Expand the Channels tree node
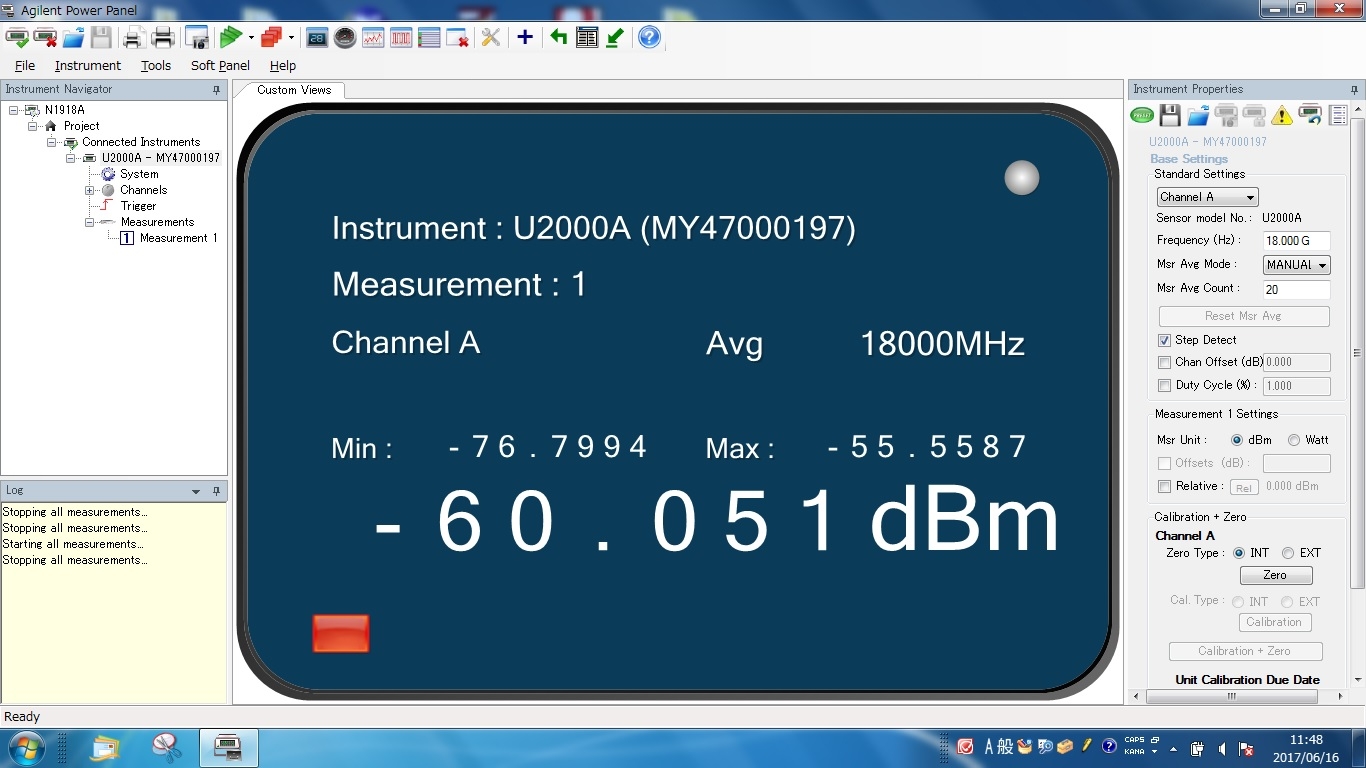 click(89, 190)
